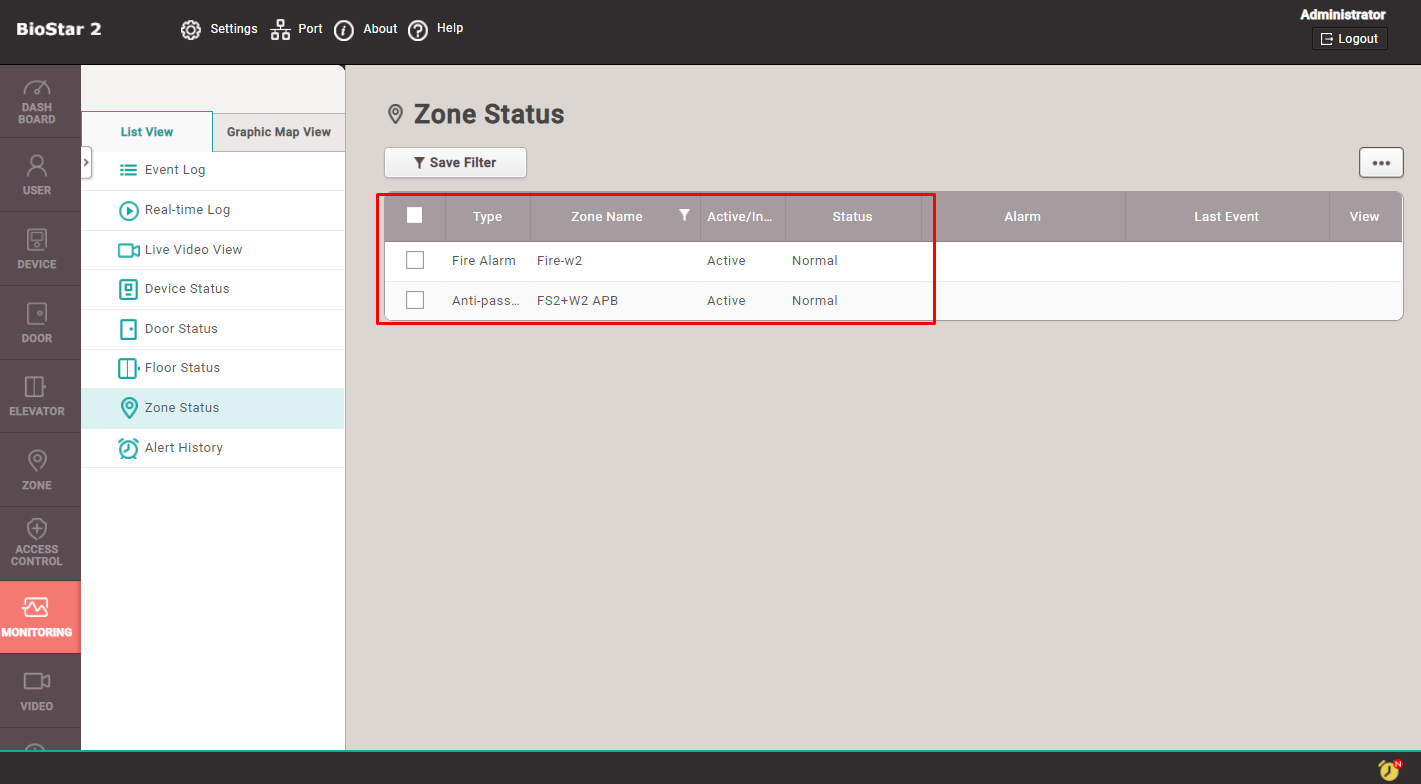Open Real-time Log in the list
Image resolution: width=1421 pixels, height=784 pixels.
[187, 210]
